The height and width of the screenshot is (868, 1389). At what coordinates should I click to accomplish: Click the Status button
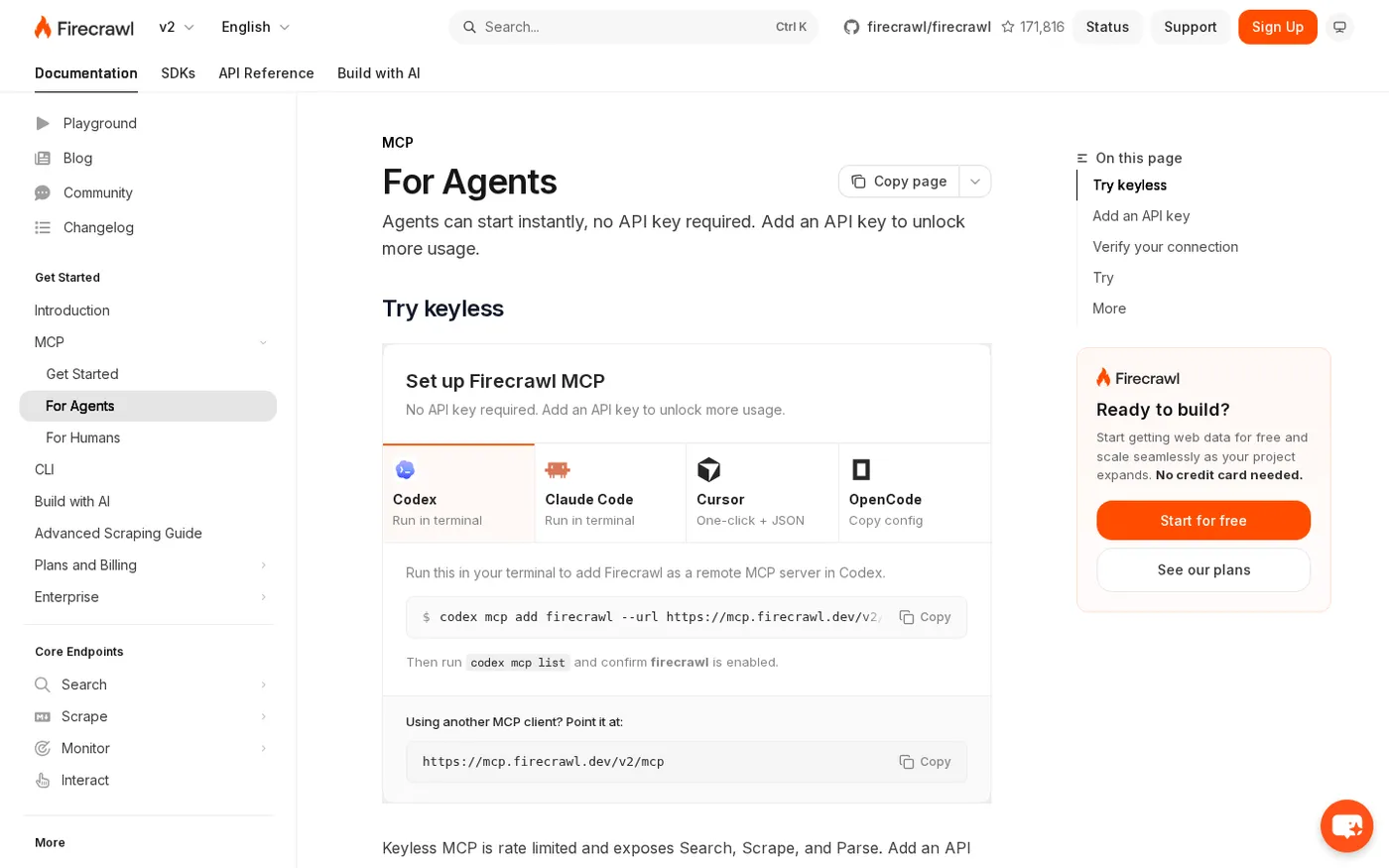[x=1107, y=27]
